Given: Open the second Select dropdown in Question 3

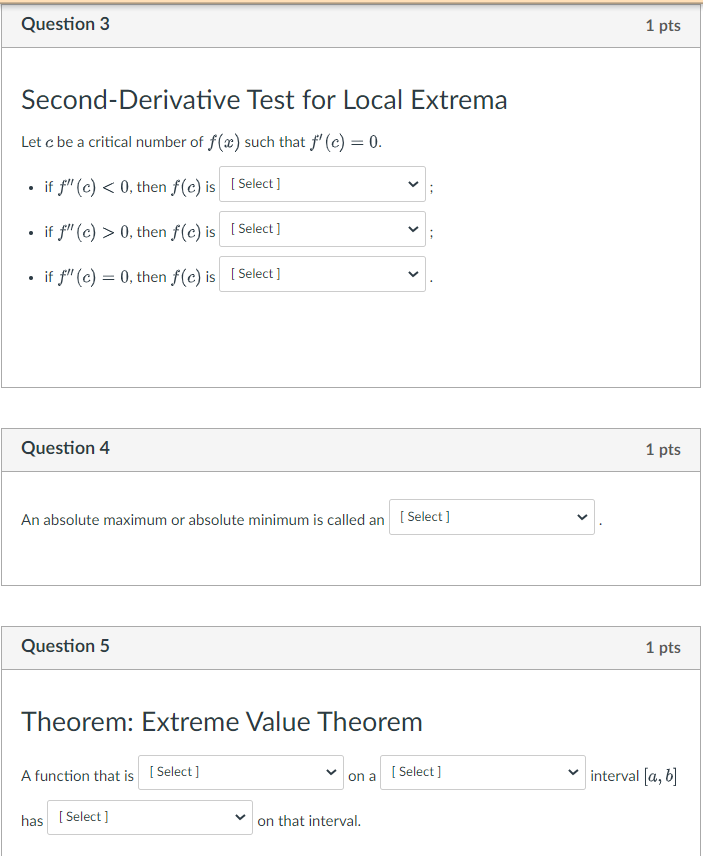Looking at the screenshot, I should point(320,229).
